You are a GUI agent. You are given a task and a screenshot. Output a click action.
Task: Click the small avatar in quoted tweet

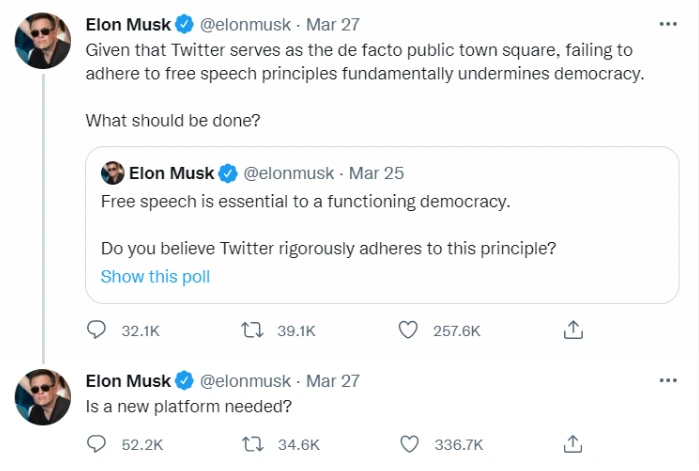coord(112,173)
